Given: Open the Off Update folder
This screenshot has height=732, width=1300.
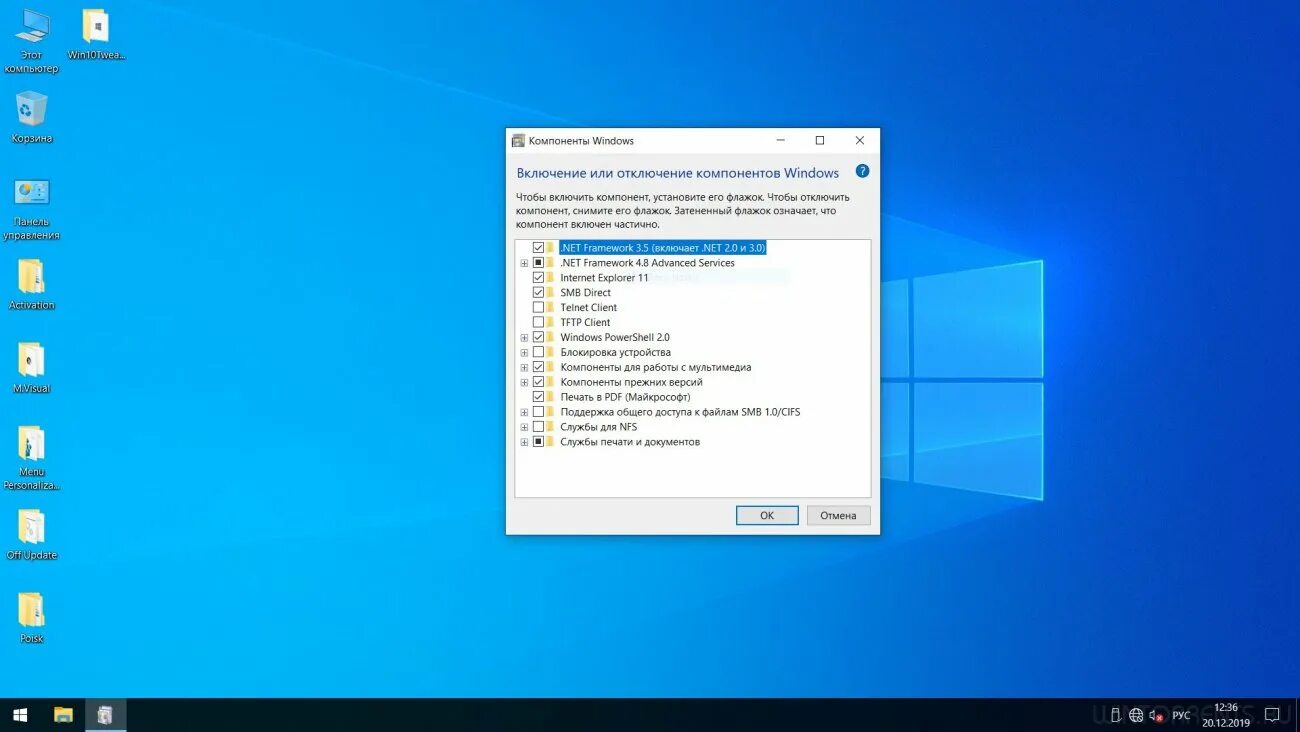Looking at the screenshot, I should point(31,525).
